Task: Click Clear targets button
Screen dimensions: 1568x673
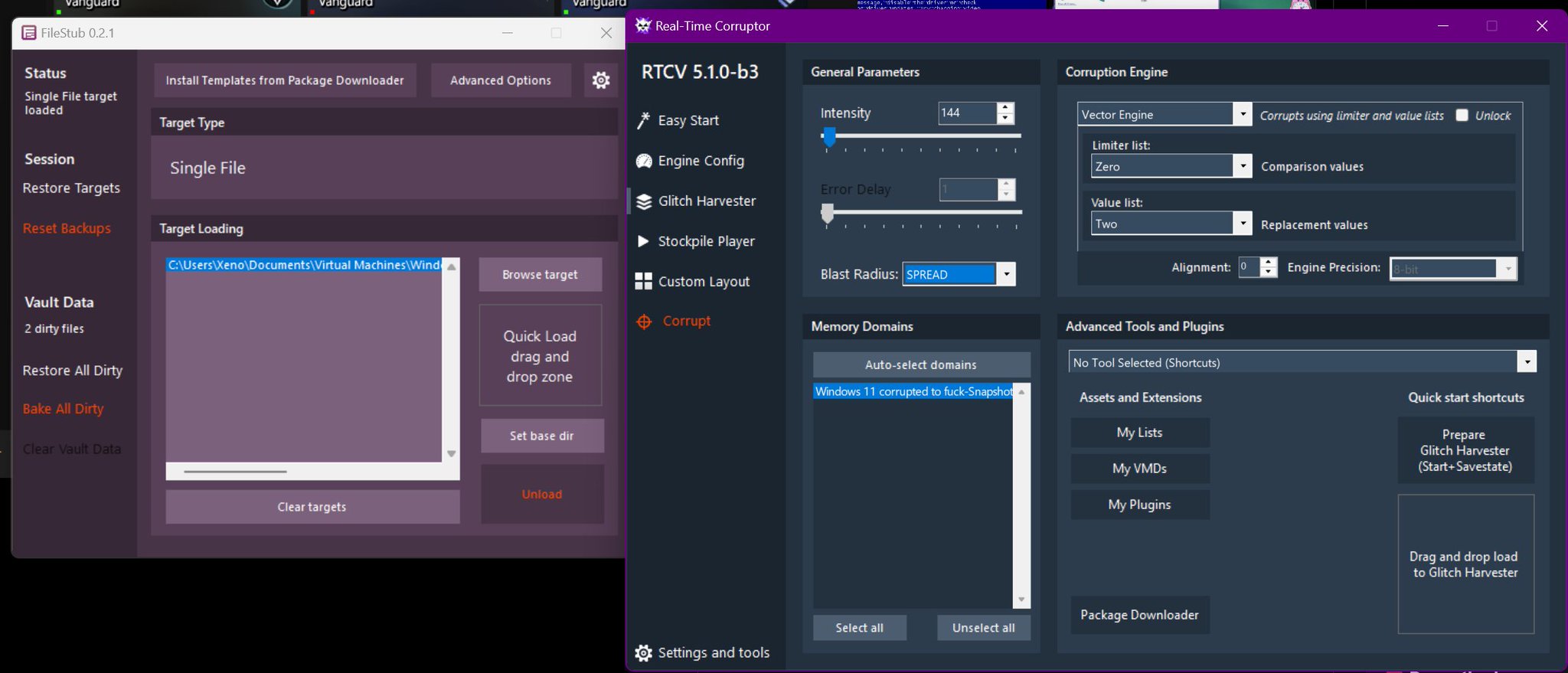Action: point(312,507)
